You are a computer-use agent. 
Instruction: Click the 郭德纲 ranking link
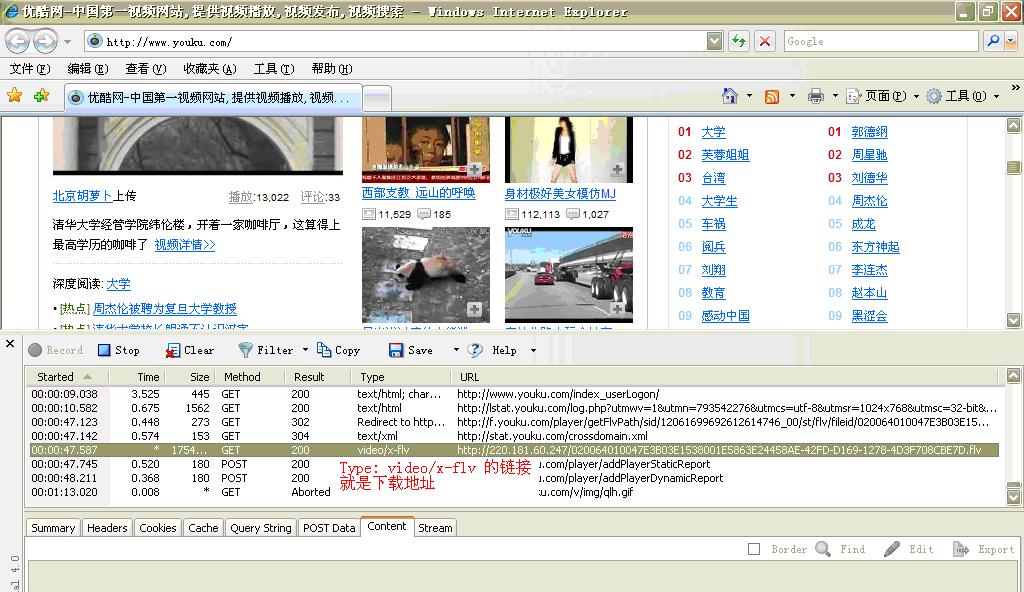[869, 132]
